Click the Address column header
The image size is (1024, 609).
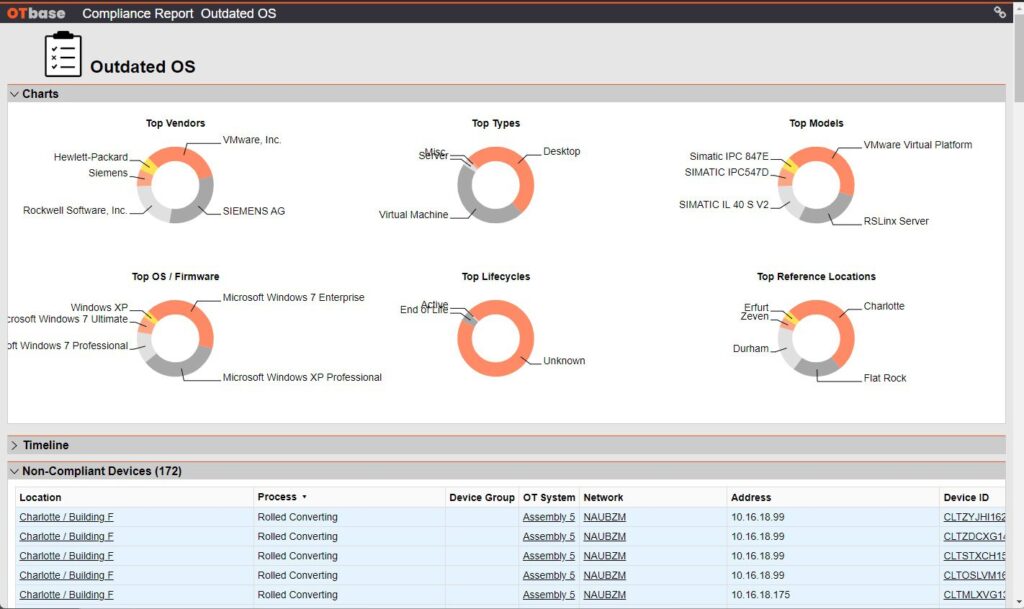click(751, 497)
